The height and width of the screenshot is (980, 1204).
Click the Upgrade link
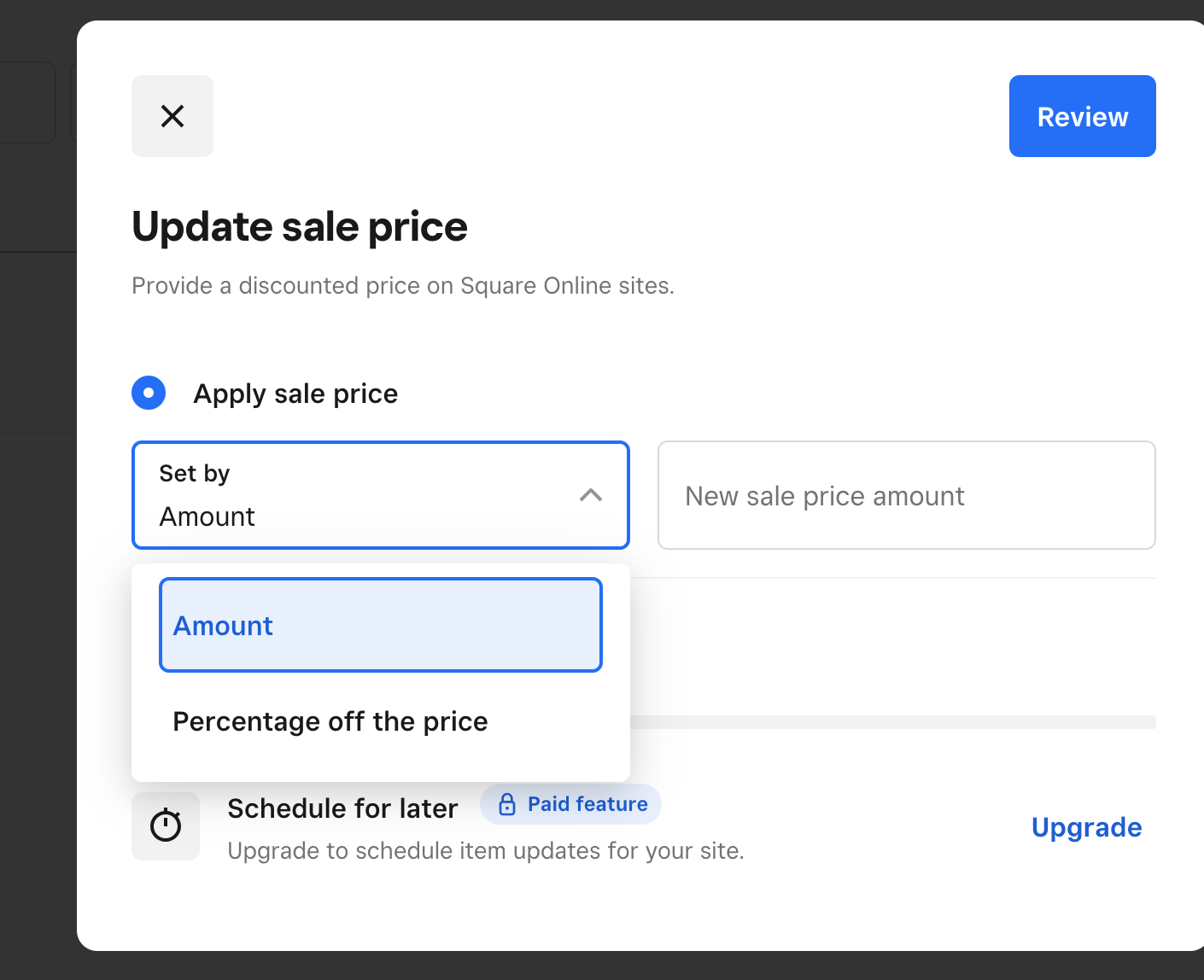tap(1086, 827)
